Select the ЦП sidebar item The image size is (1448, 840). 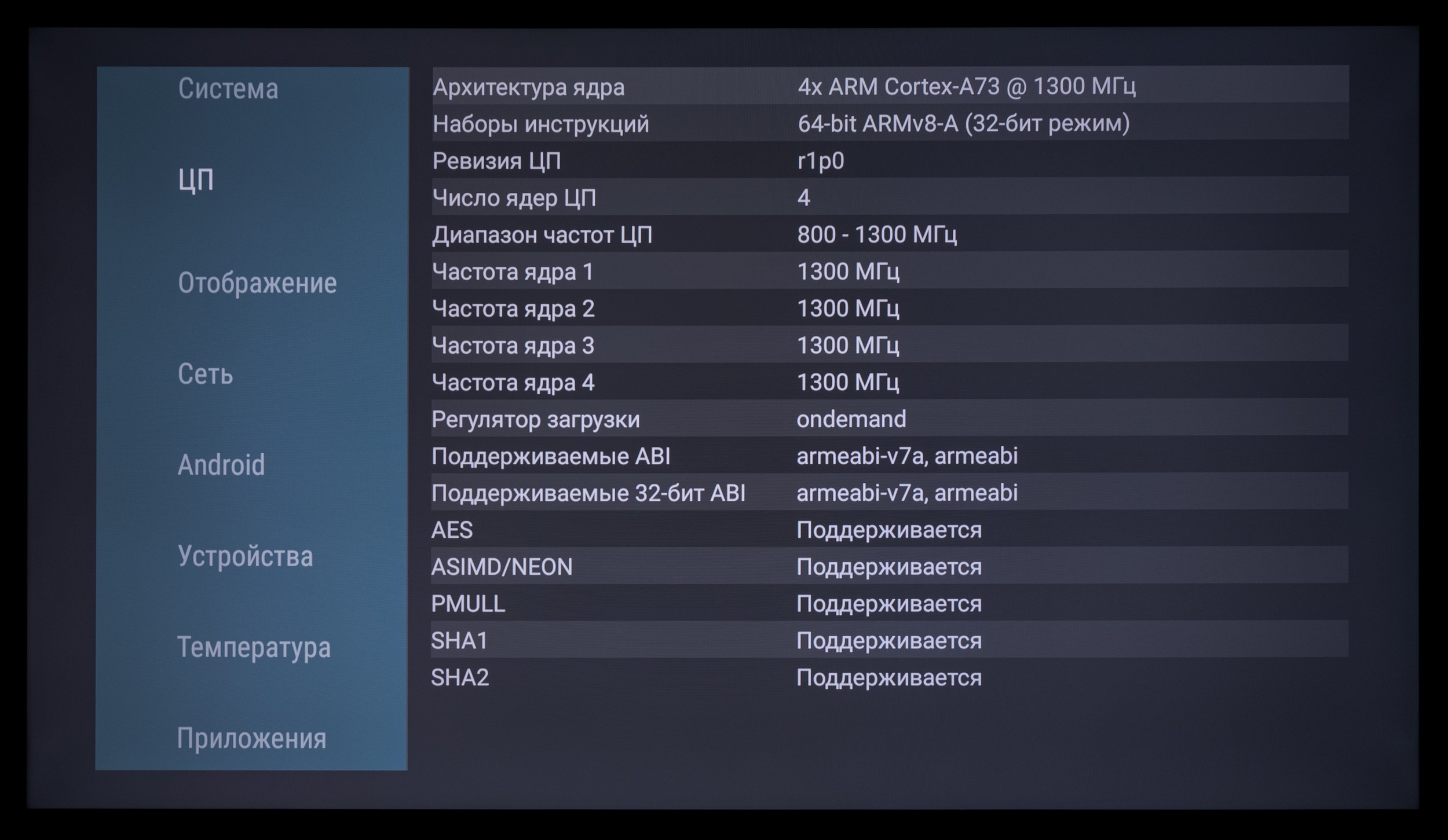pyautogui.click(x=196, y=180)
